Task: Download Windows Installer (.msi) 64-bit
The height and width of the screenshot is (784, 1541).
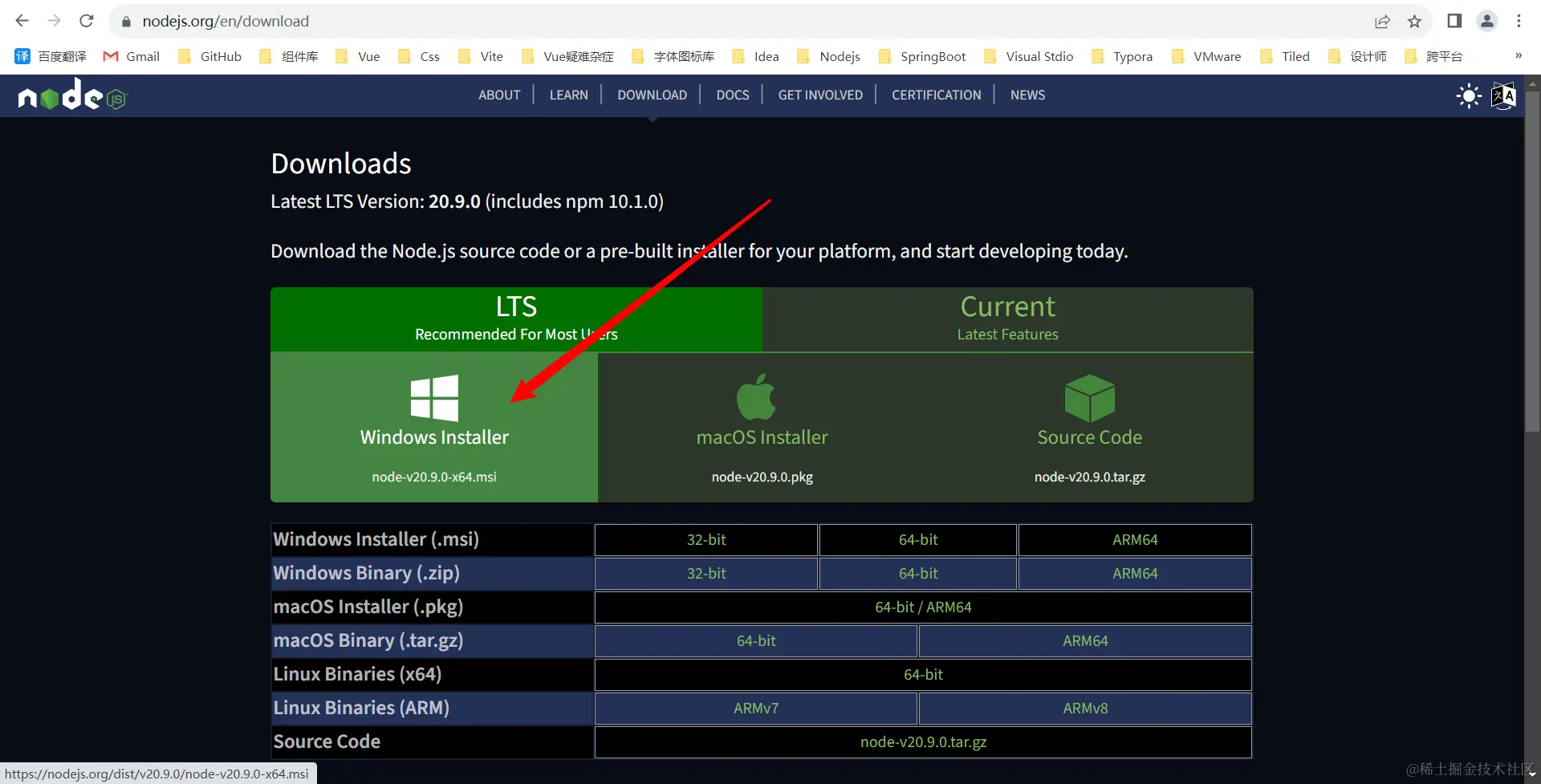Action: coord(918,540)
